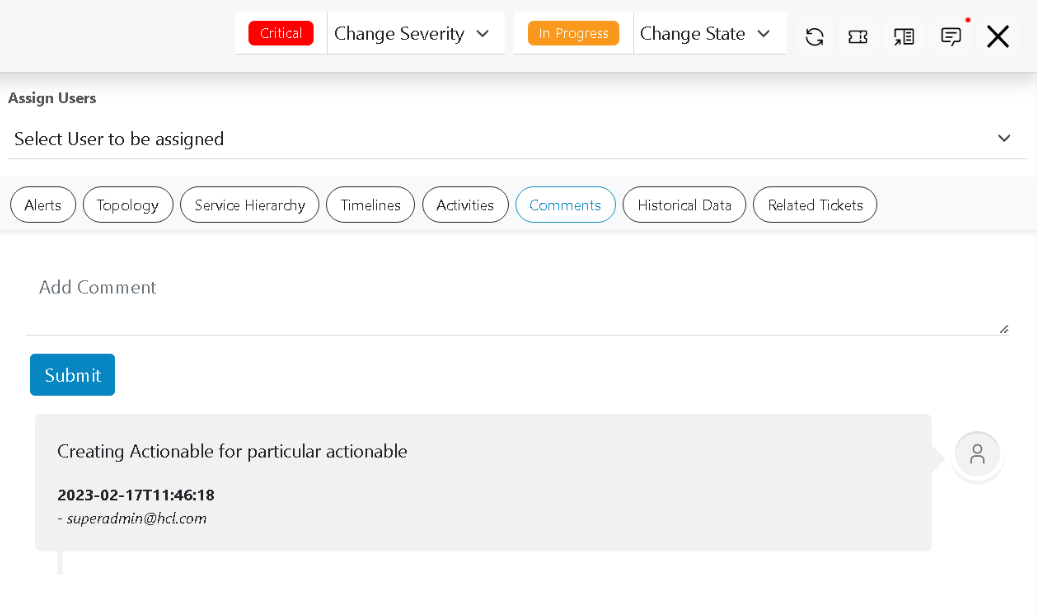Open the Change State dropdown

[707, 34]
